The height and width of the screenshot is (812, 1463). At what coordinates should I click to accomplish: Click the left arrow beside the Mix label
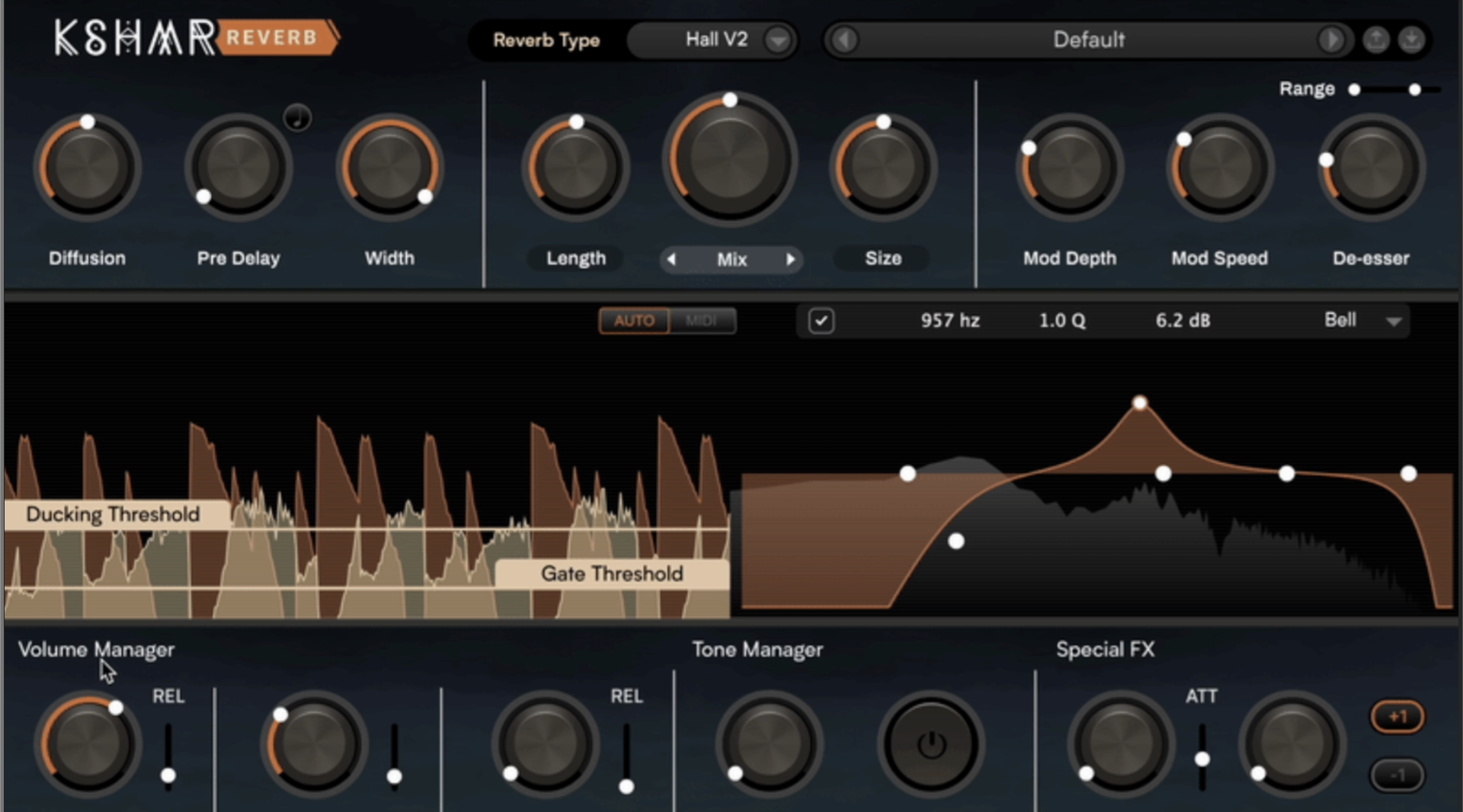[x=671, y=260]
